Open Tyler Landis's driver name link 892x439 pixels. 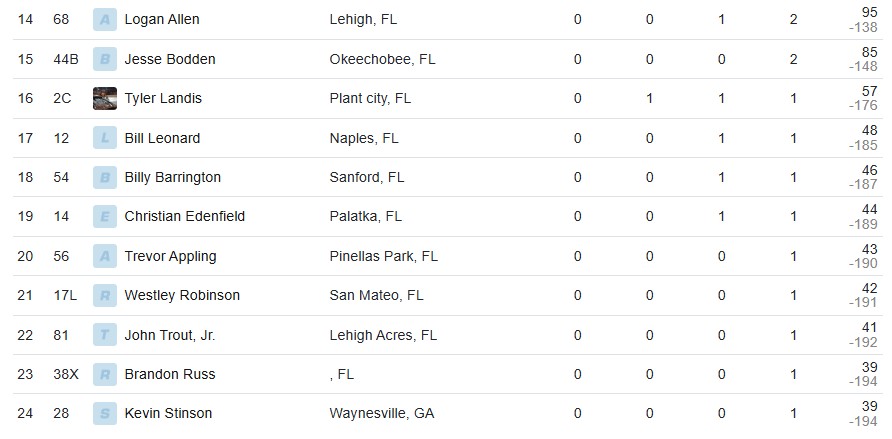pos(163,98)
